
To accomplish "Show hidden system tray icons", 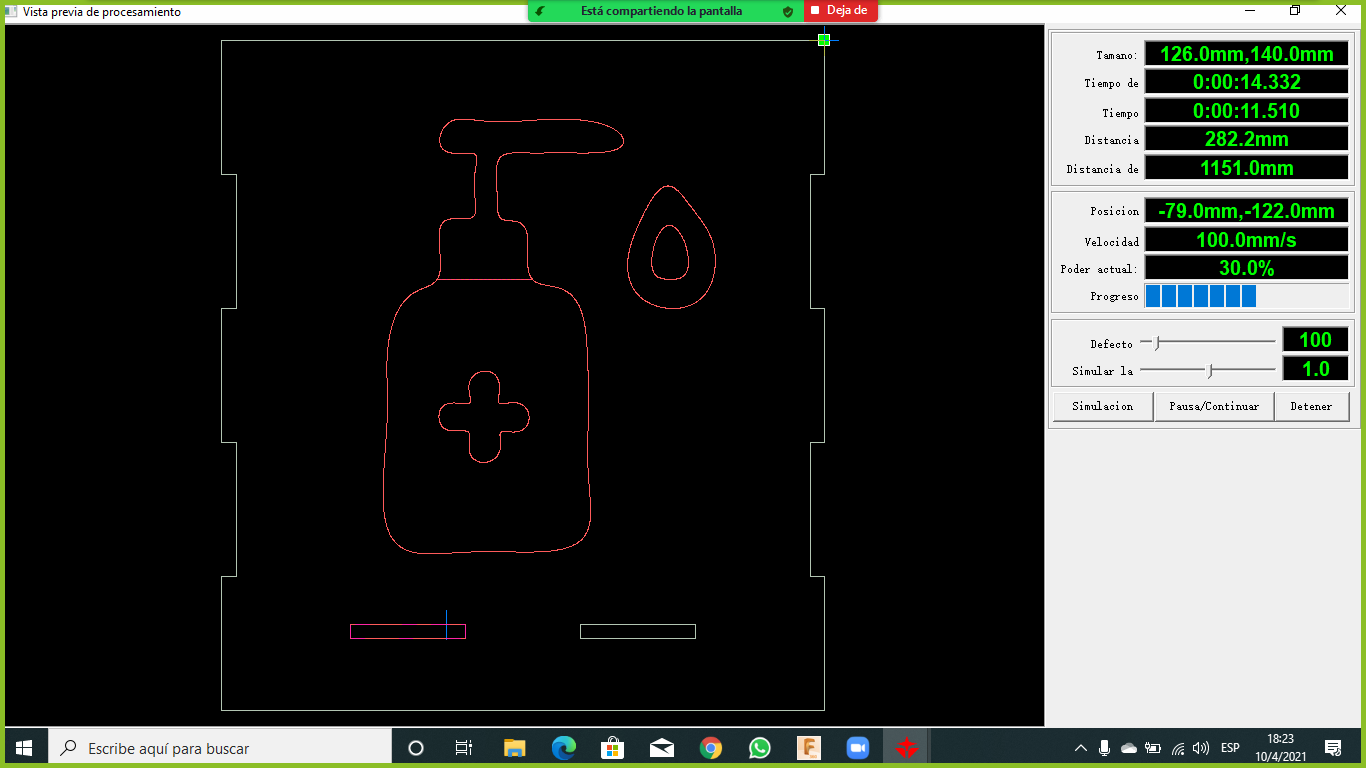I will [x=1081, y=748].
